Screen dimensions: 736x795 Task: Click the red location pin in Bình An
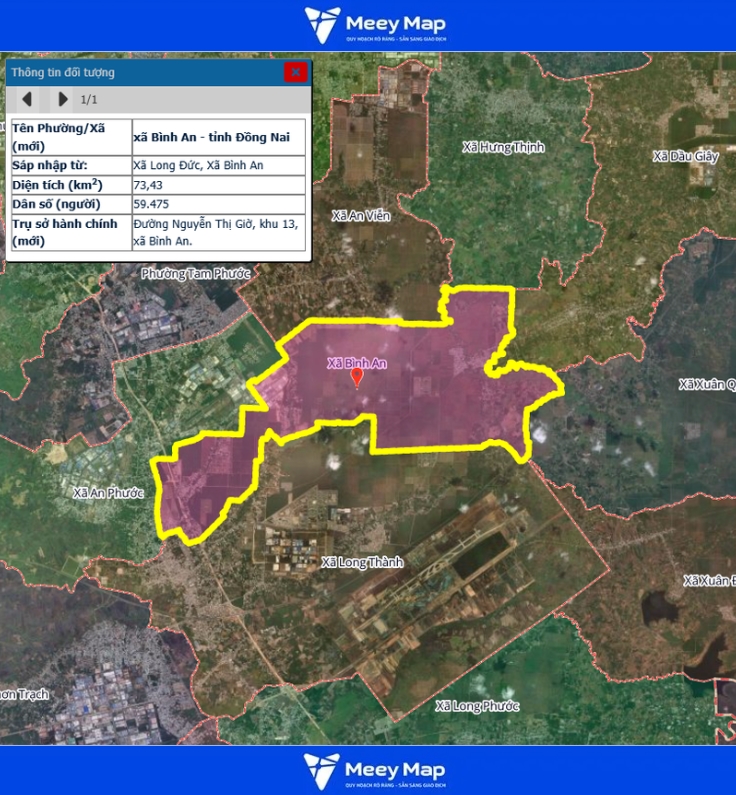point(357,377)
